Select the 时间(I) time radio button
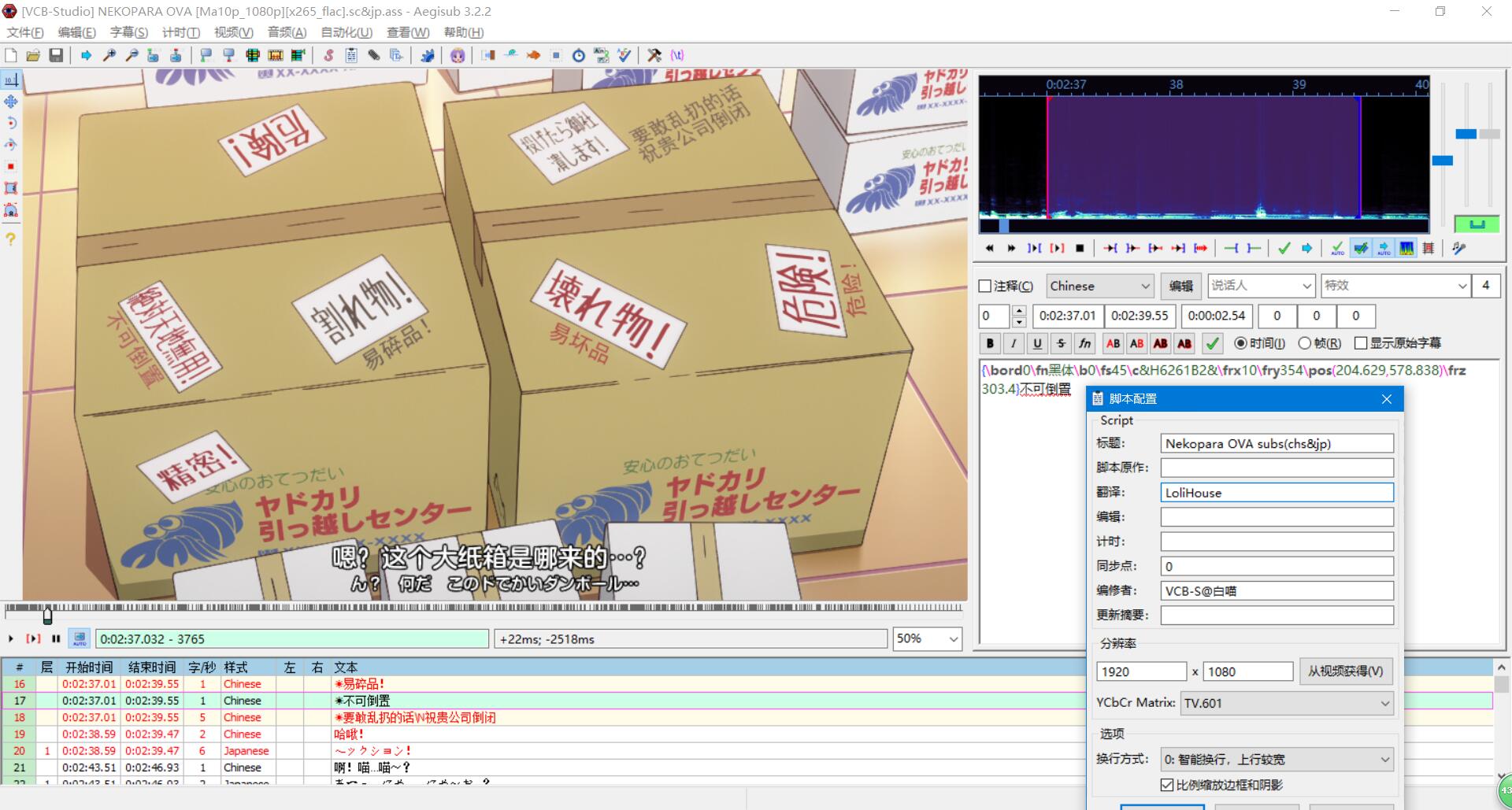 (x=1241, y=343)
